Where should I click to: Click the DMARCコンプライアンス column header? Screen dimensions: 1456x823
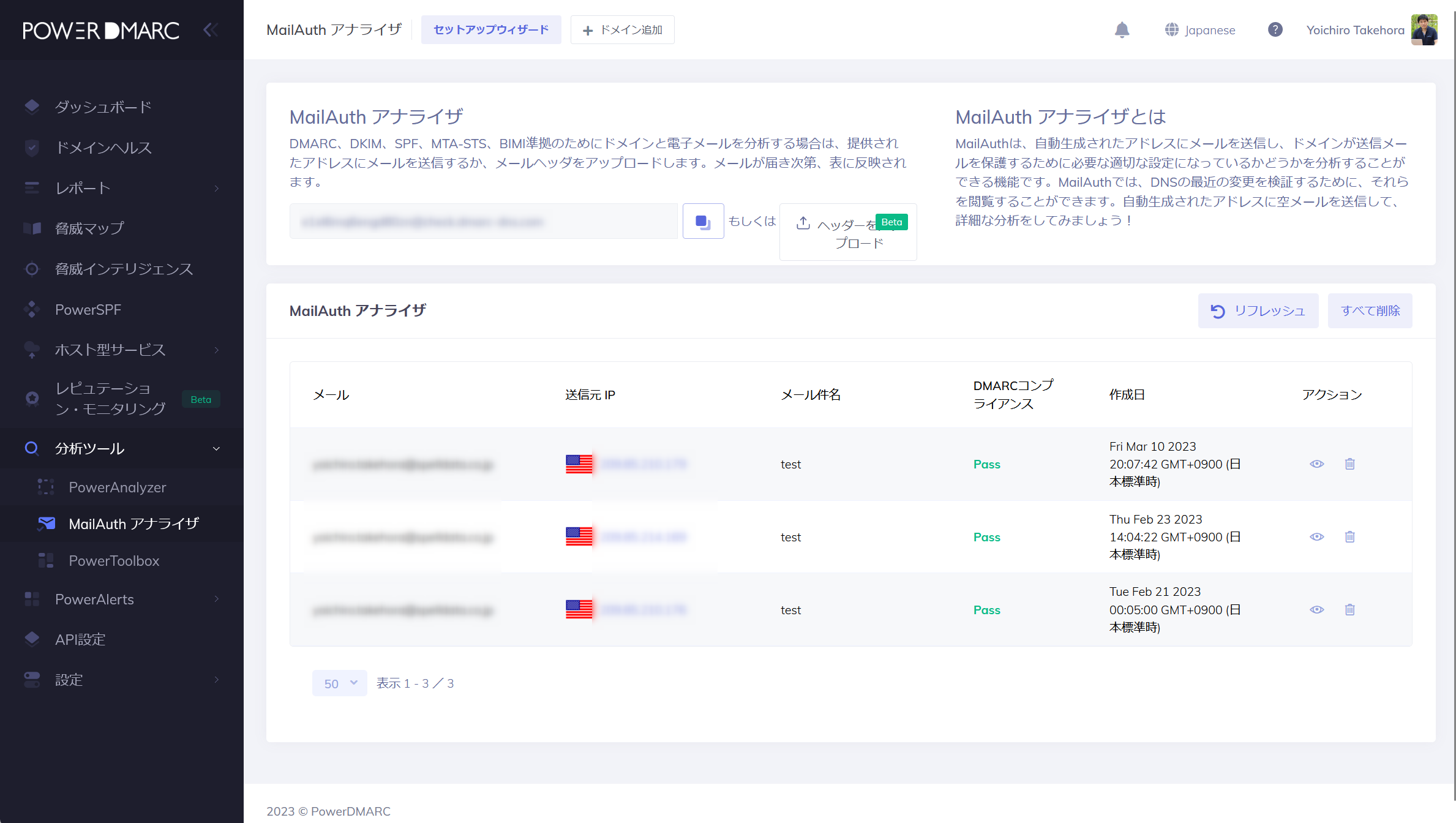click(x=1013, y=395)
